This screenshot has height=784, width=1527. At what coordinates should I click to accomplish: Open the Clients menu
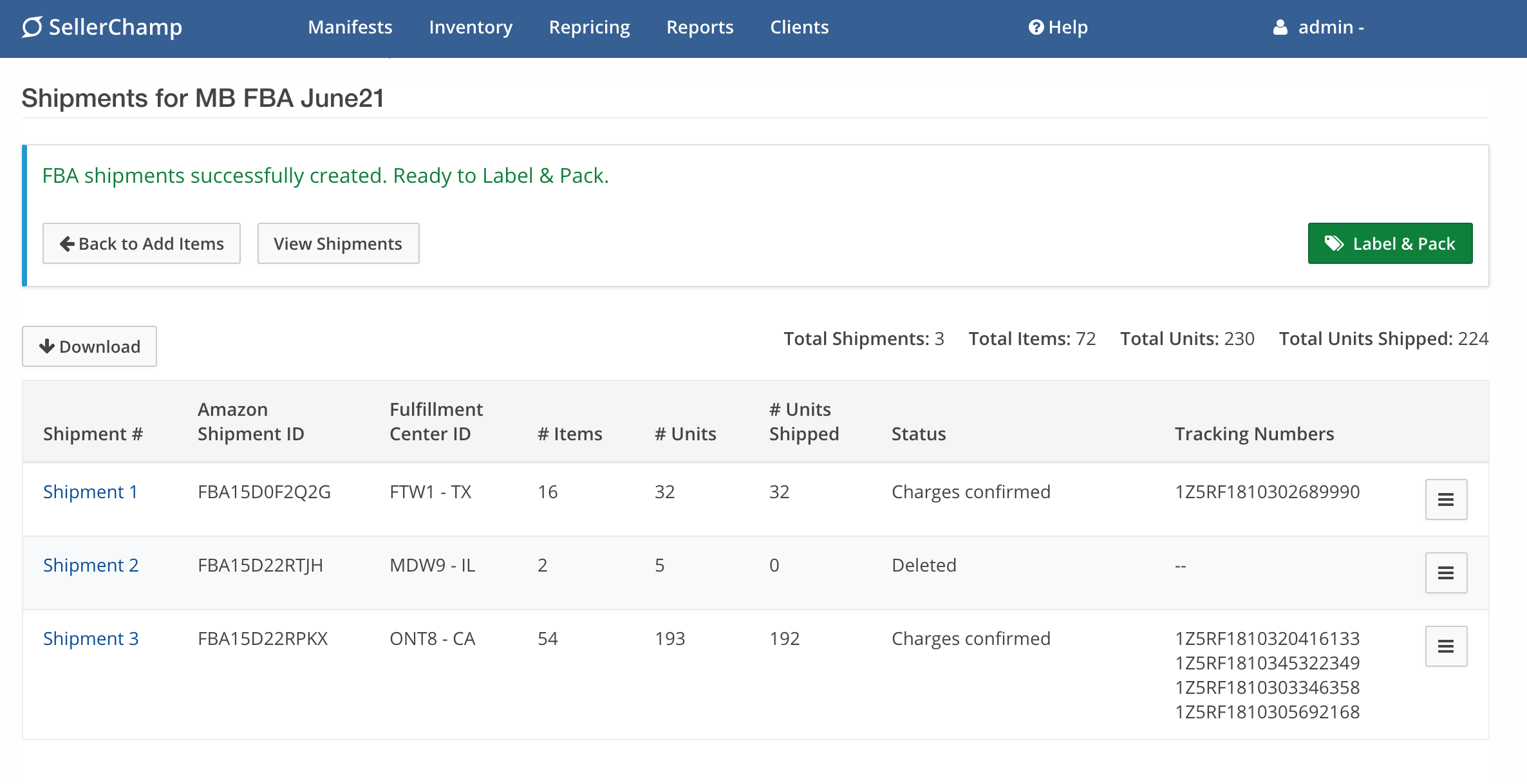(x=799, y=27)
